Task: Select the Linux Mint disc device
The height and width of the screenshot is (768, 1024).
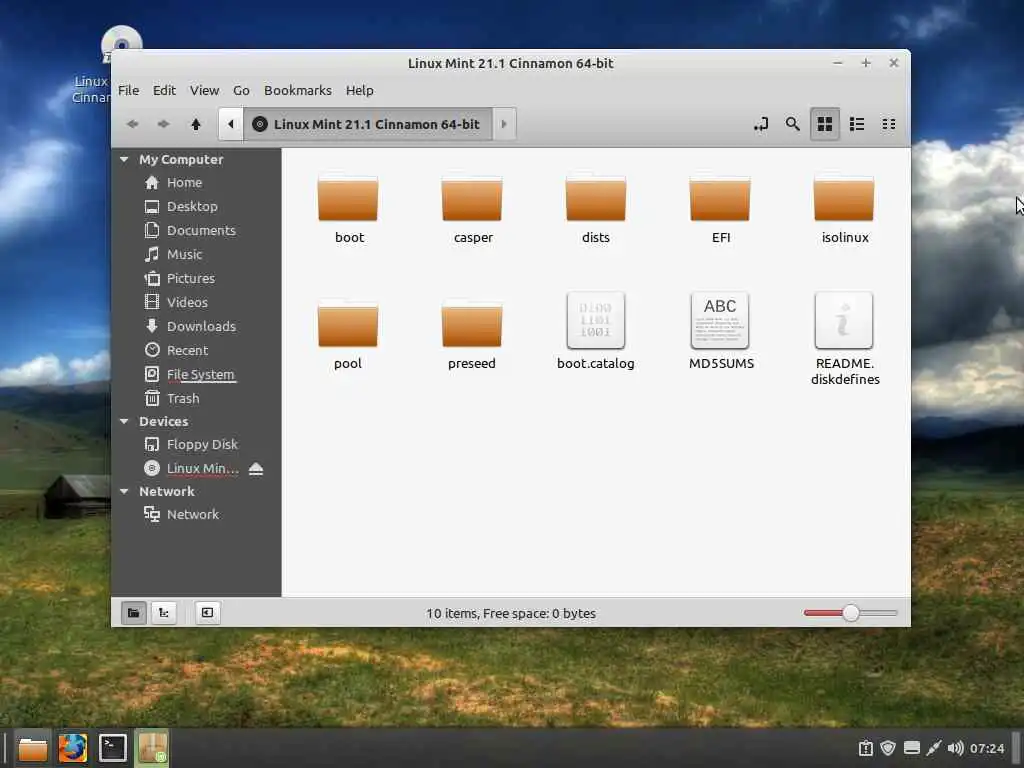Action: coord(197,469)
